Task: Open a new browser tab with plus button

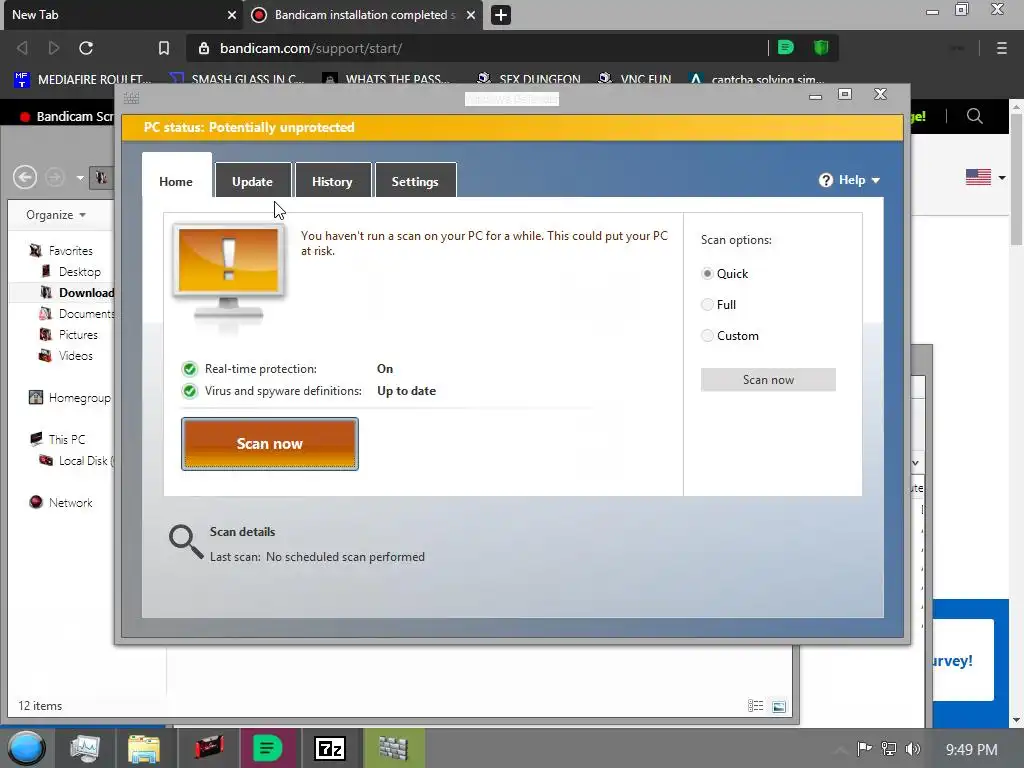Action: tap(501, 15)
